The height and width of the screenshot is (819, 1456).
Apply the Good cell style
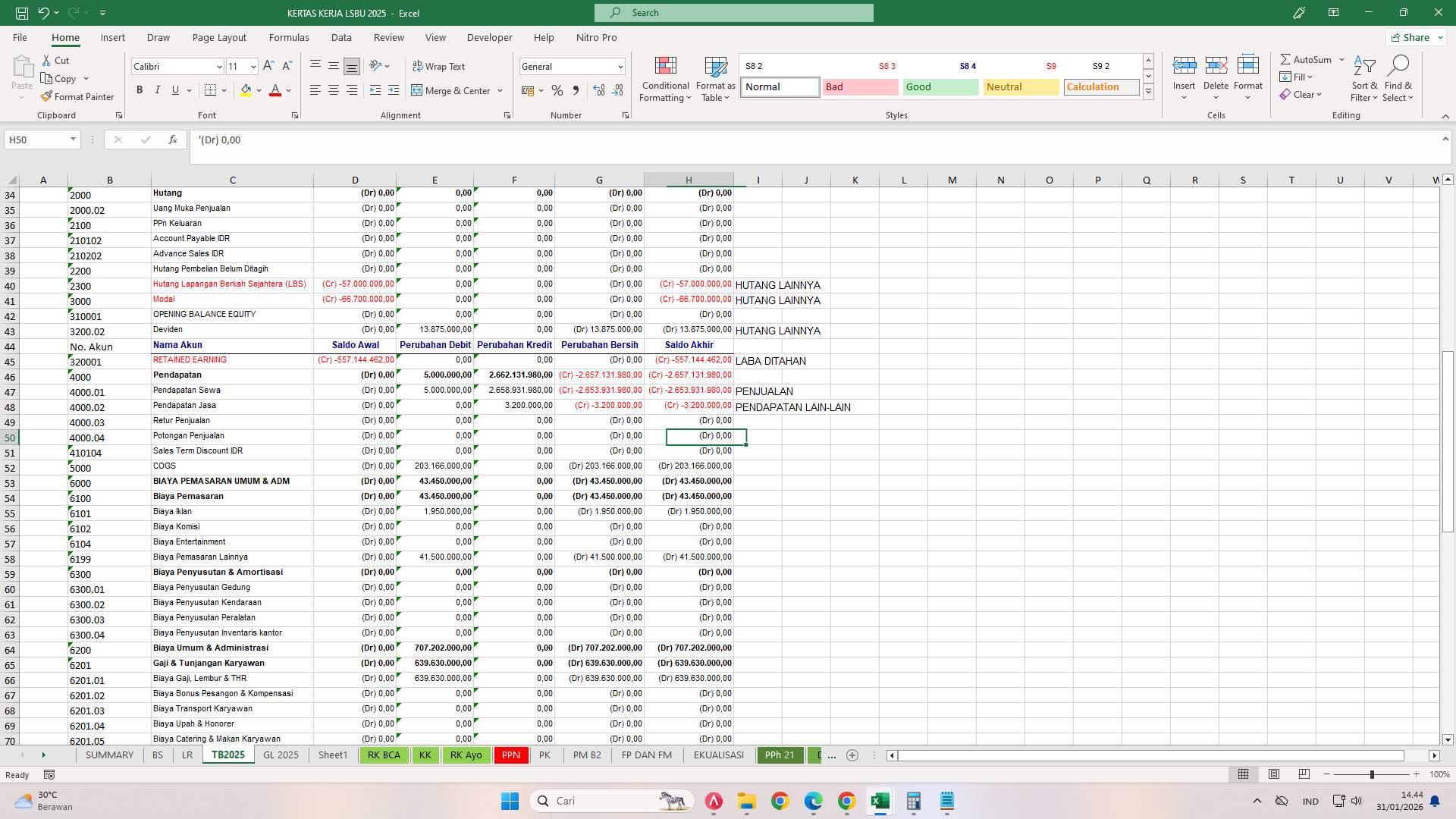tap(940, 86)
